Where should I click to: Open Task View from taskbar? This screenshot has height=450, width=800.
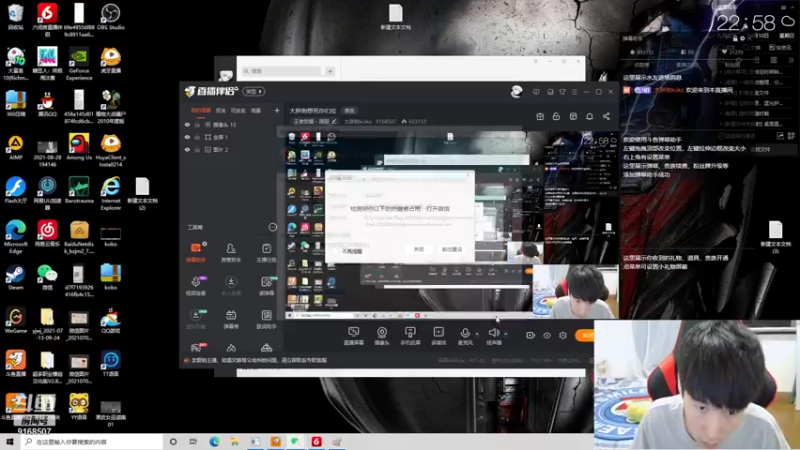(193, 442)
